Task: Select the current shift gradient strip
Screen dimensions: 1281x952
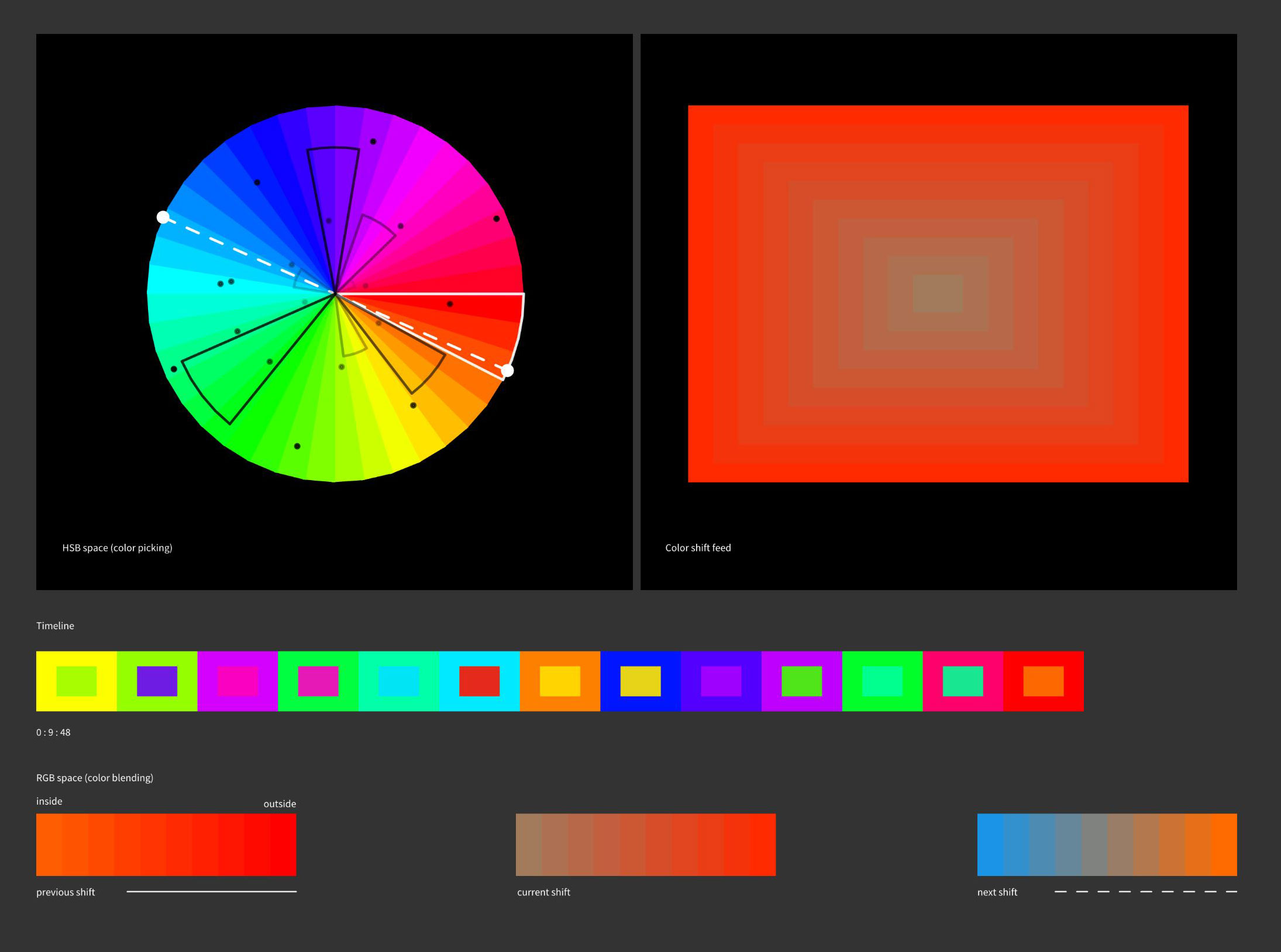Action: pyautogui.click(x=645, y=844)
